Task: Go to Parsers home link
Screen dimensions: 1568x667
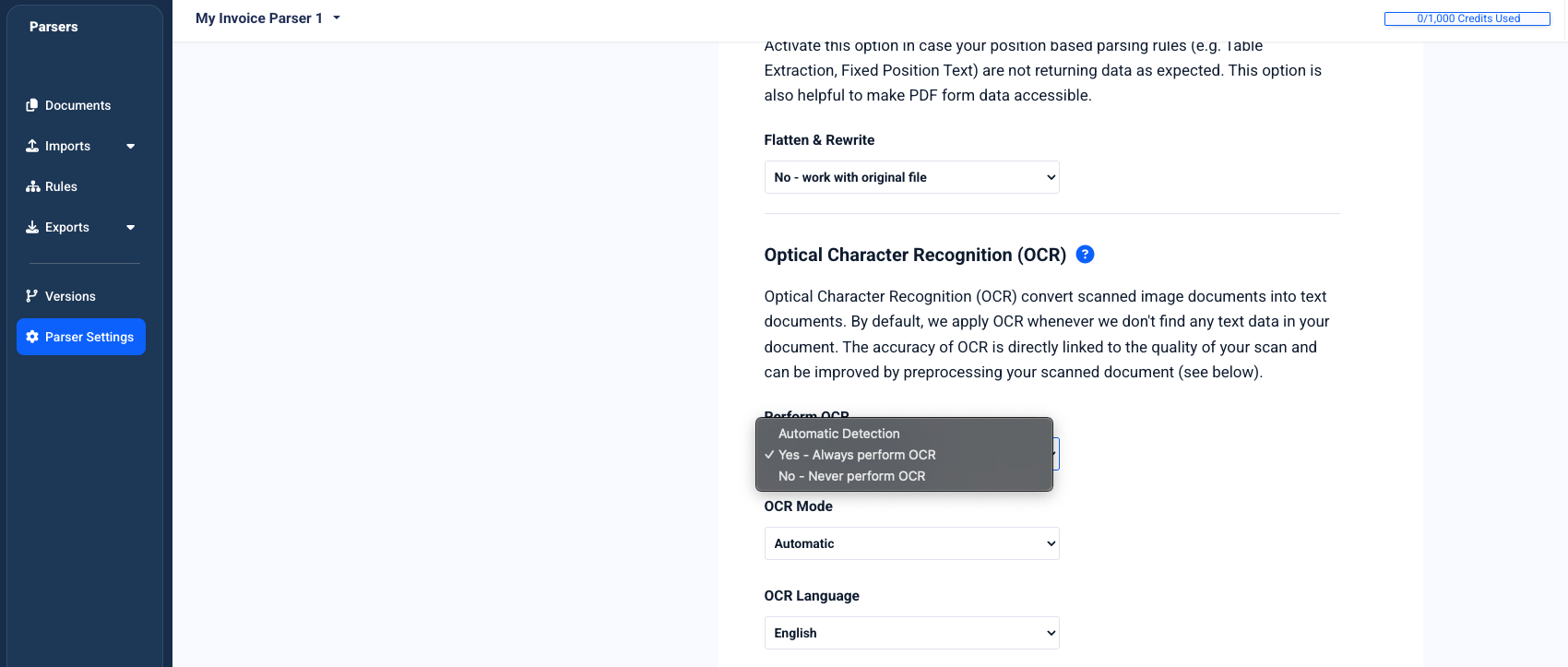Action: 53,27
